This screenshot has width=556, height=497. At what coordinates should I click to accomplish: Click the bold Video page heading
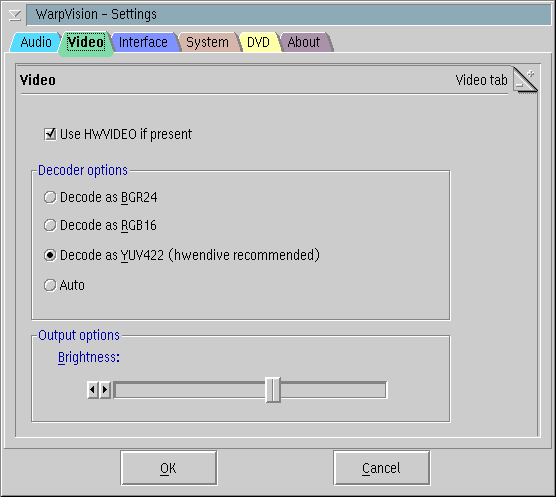[38, 80]
